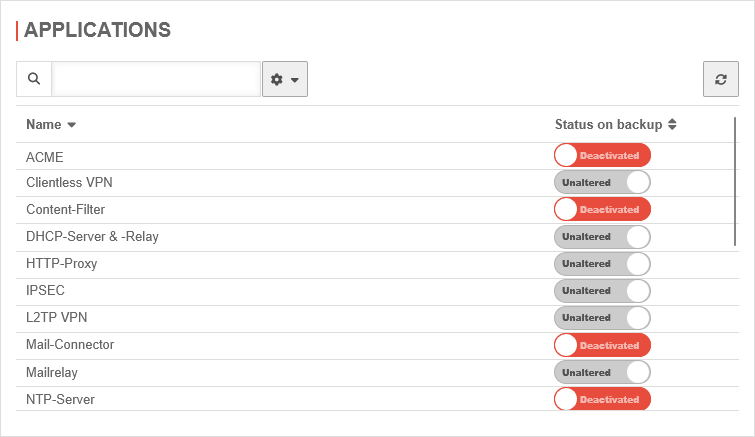Toggle NTP-Server backup status switch

point(602,399)
